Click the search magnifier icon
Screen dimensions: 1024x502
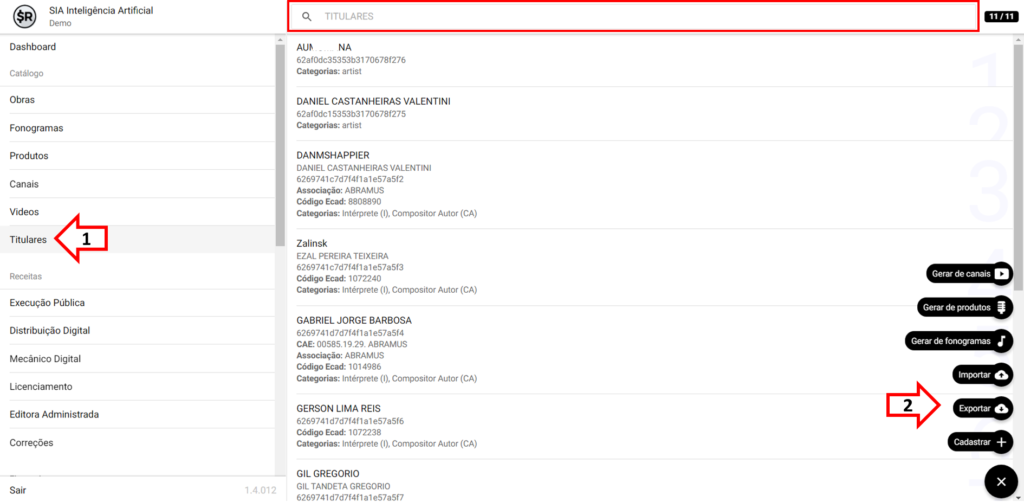point(307,17)
